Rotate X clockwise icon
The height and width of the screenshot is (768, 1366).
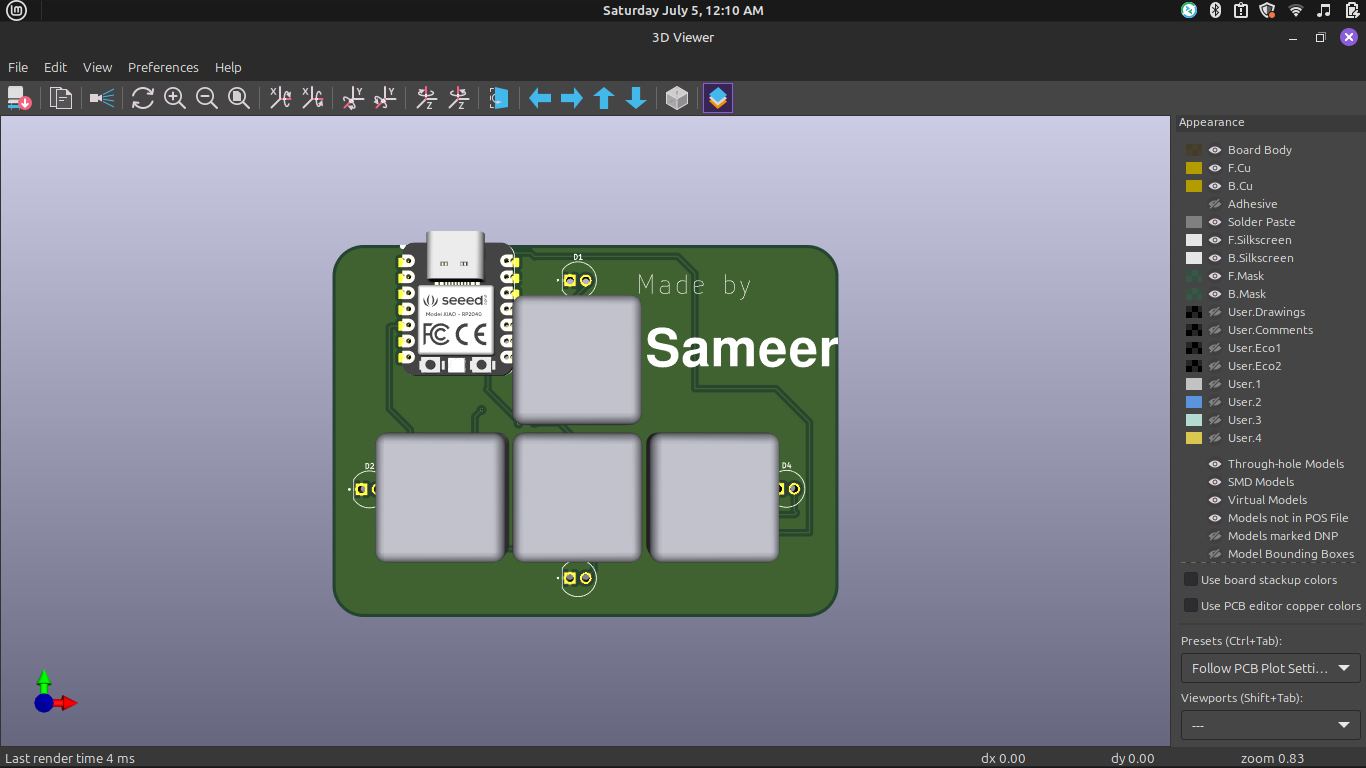tap(281, 98)
